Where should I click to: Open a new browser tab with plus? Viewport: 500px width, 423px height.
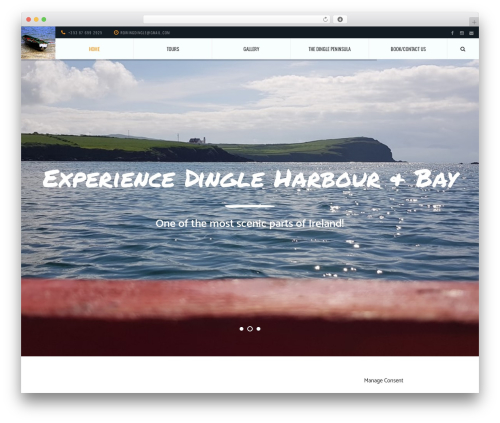coord(474,22)
